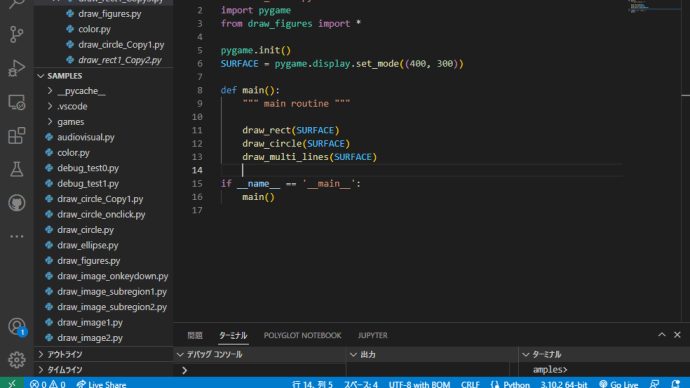Click draw_multi_lines(SURFACE) on line 13
Viewport: 690px width, 388px height.
pos(309,157)
